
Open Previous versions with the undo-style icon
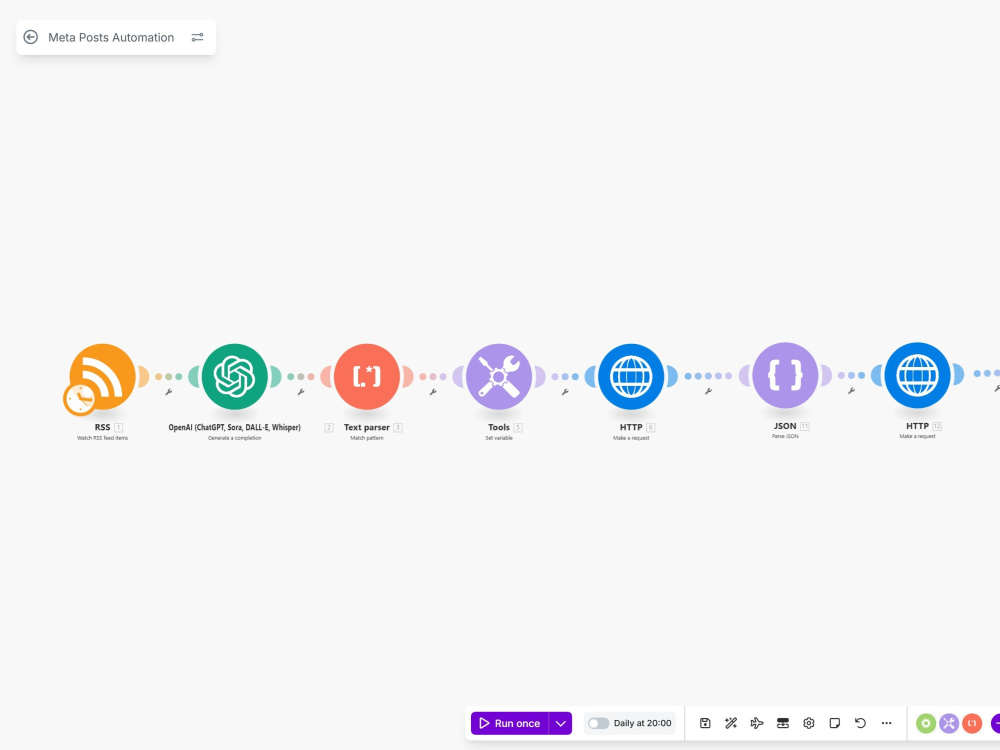(860, 722)
